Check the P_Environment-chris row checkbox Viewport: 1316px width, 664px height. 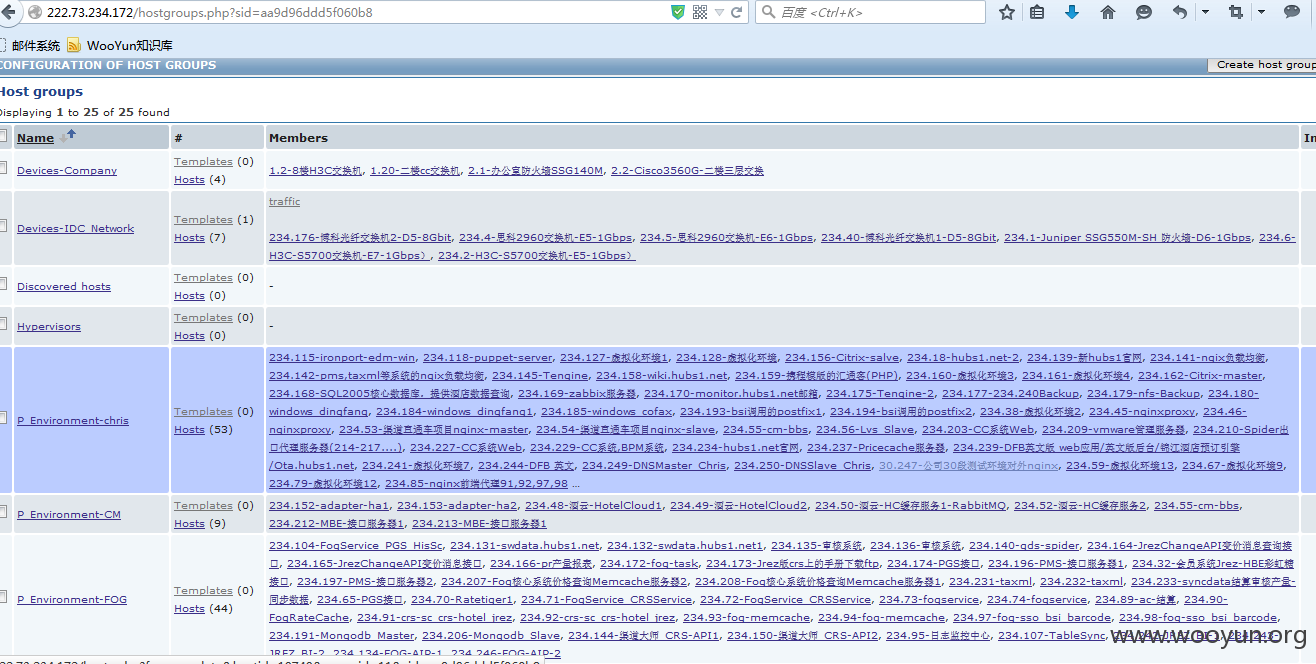click(x=3, y=420)
